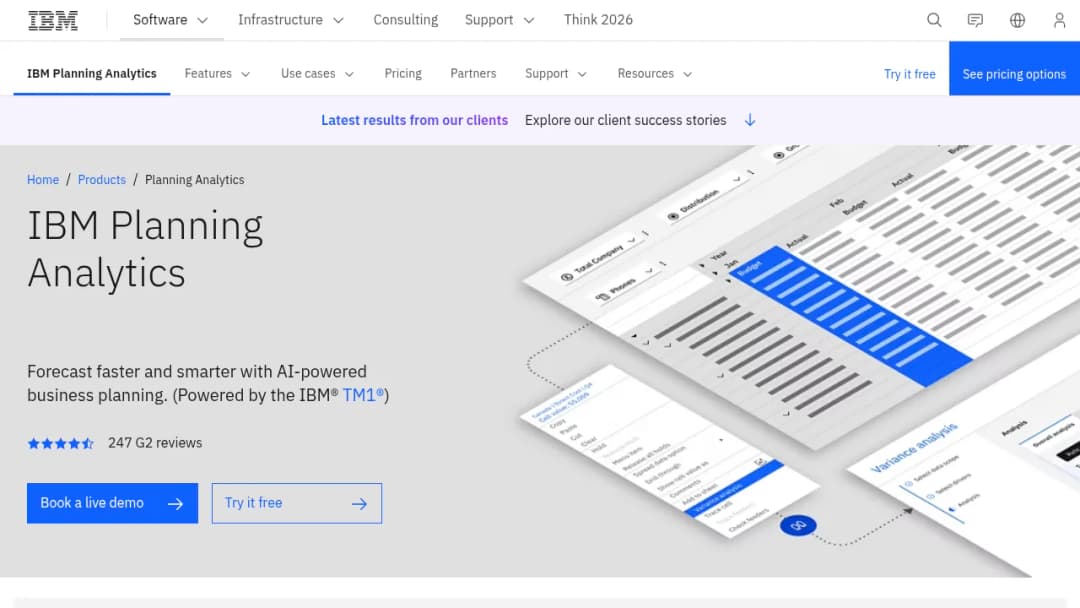Click the outlined Try it free button

(297, 503)
